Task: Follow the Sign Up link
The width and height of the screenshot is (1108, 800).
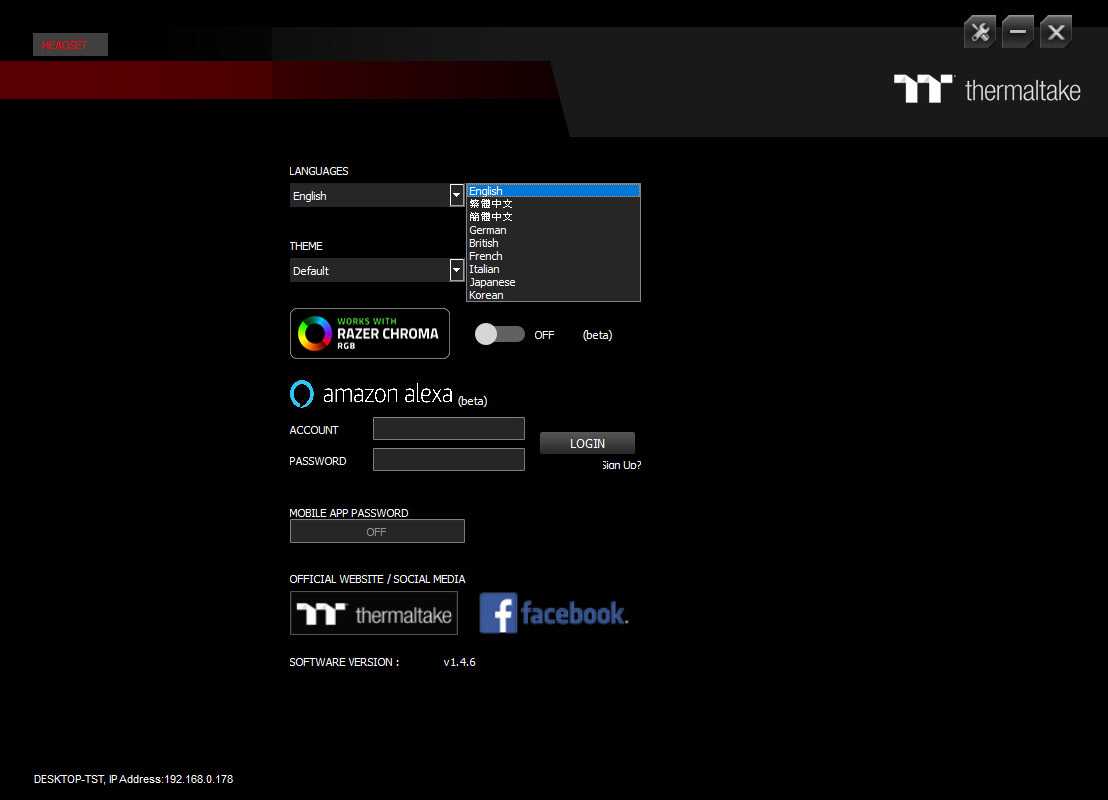Action: coord(621,465)
